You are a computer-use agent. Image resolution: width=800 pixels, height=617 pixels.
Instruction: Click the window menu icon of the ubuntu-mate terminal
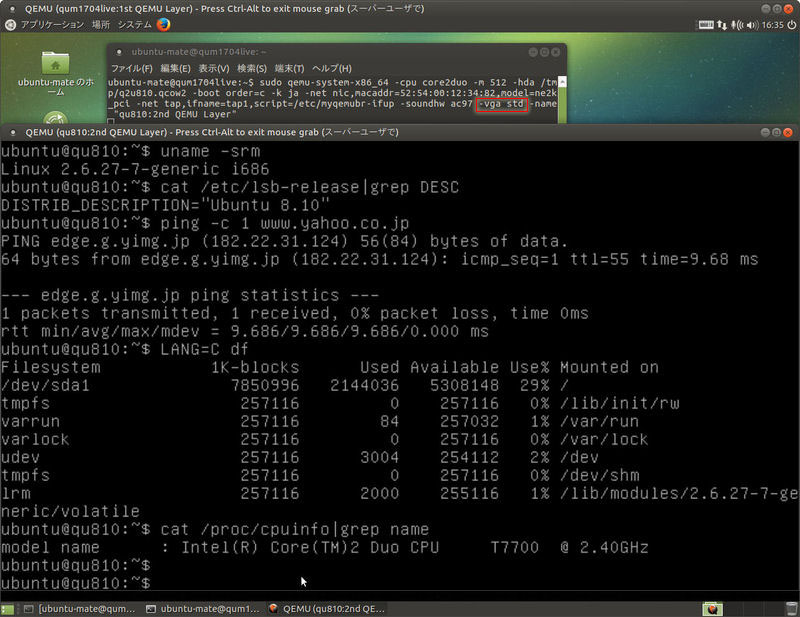[x=119, y=52]
